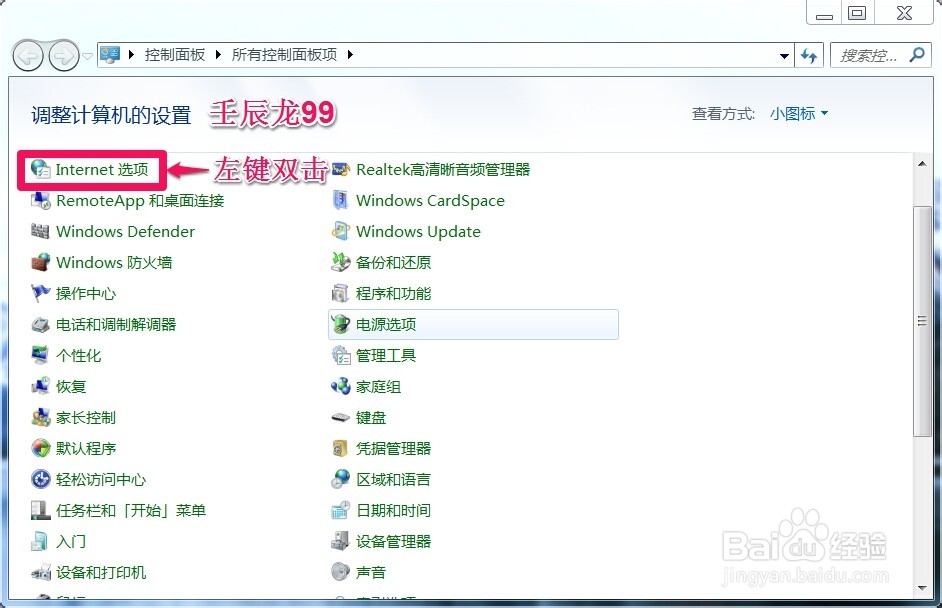Click the 设备和打印机 printer icon

click(40, 573)
